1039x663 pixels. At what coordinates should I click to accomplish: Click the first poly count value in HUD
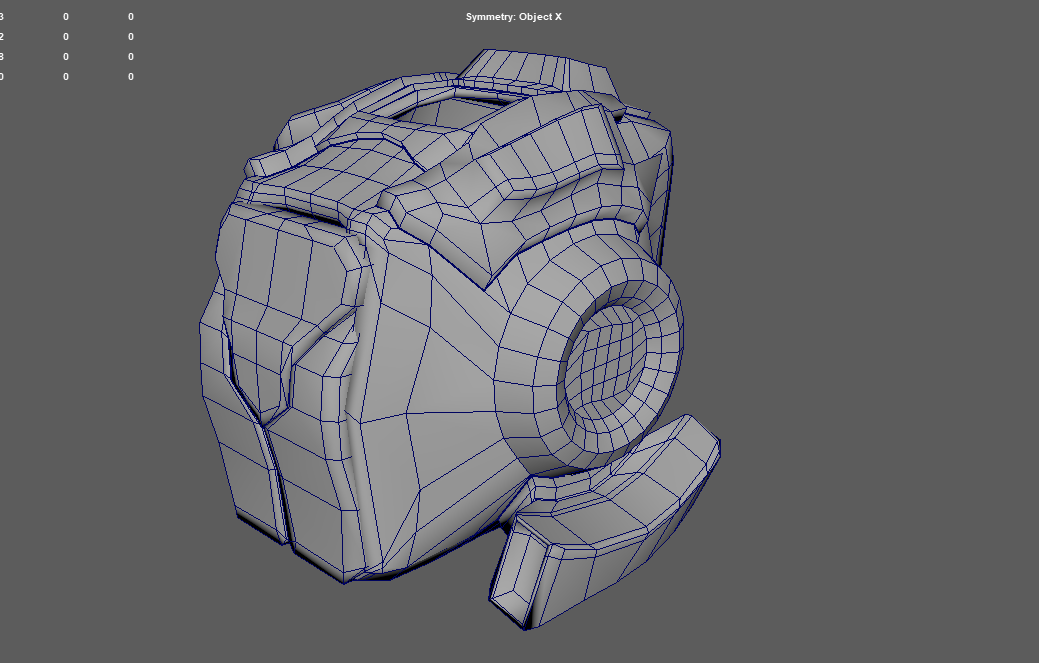click(x=65, y=16)
